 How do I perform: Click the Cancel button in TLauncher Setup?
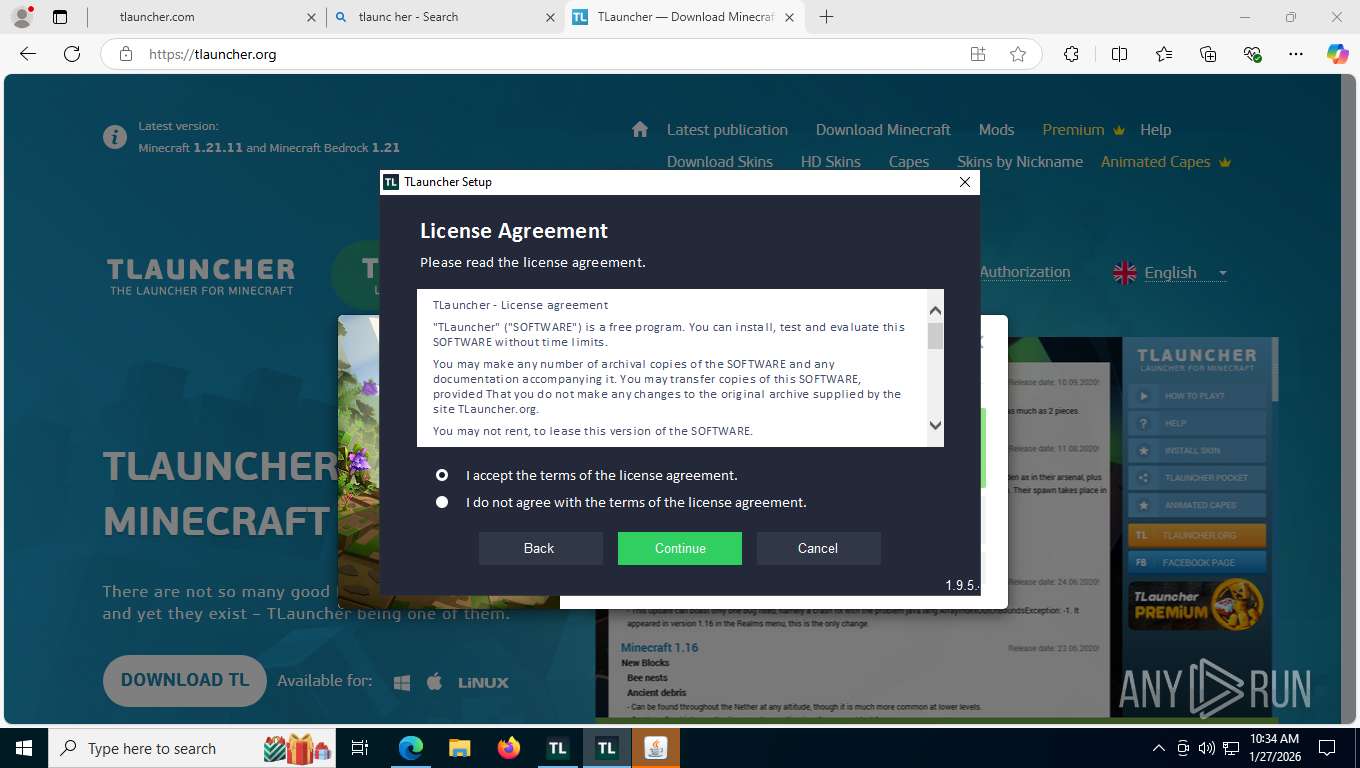[x=818, y=548]
